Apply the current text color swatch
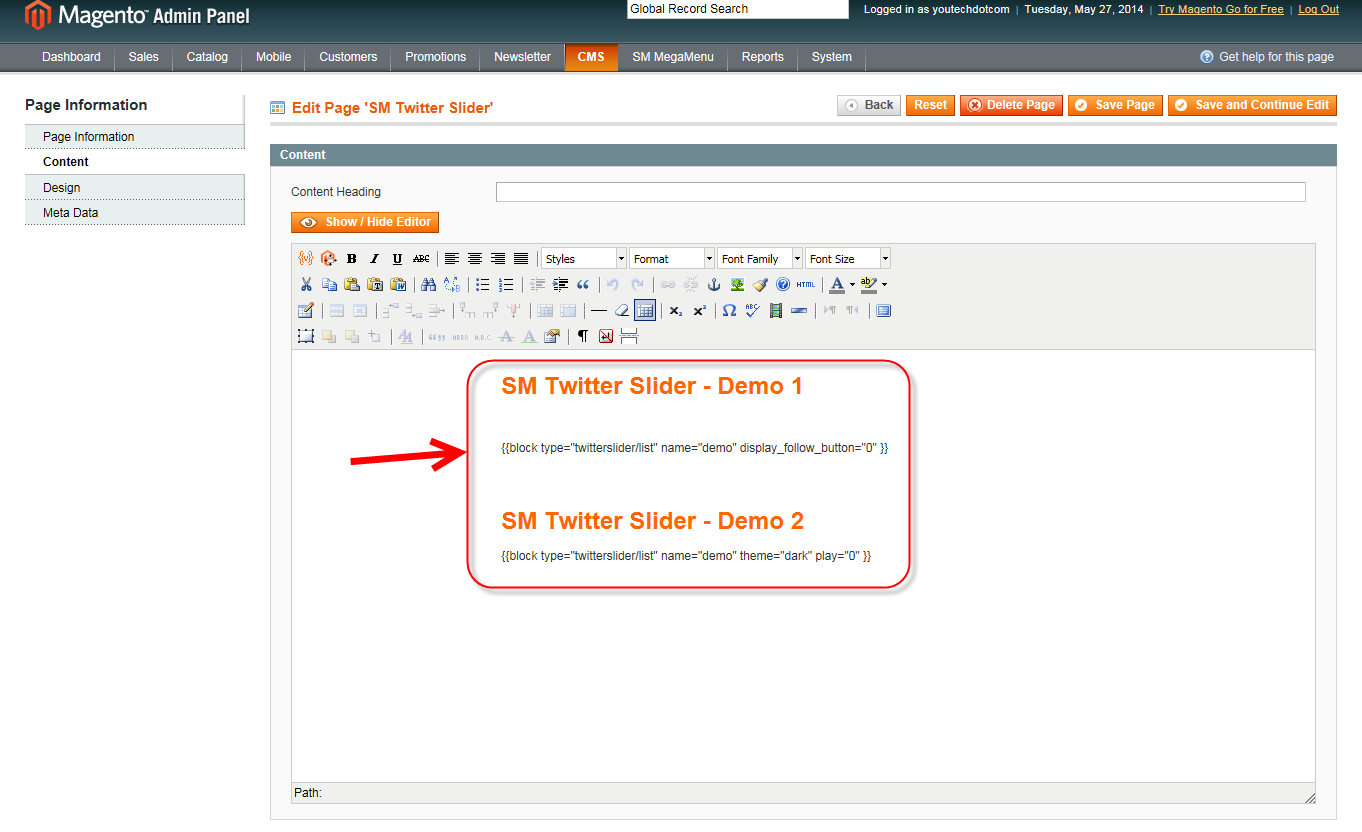Viewport: 1362px width, 832px height. tap(837, 284)
